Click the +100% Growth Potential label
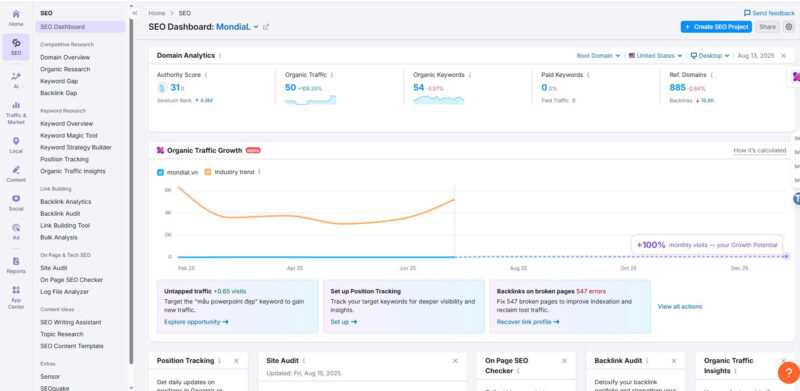The image size is (800, 391). pos(707,245)
